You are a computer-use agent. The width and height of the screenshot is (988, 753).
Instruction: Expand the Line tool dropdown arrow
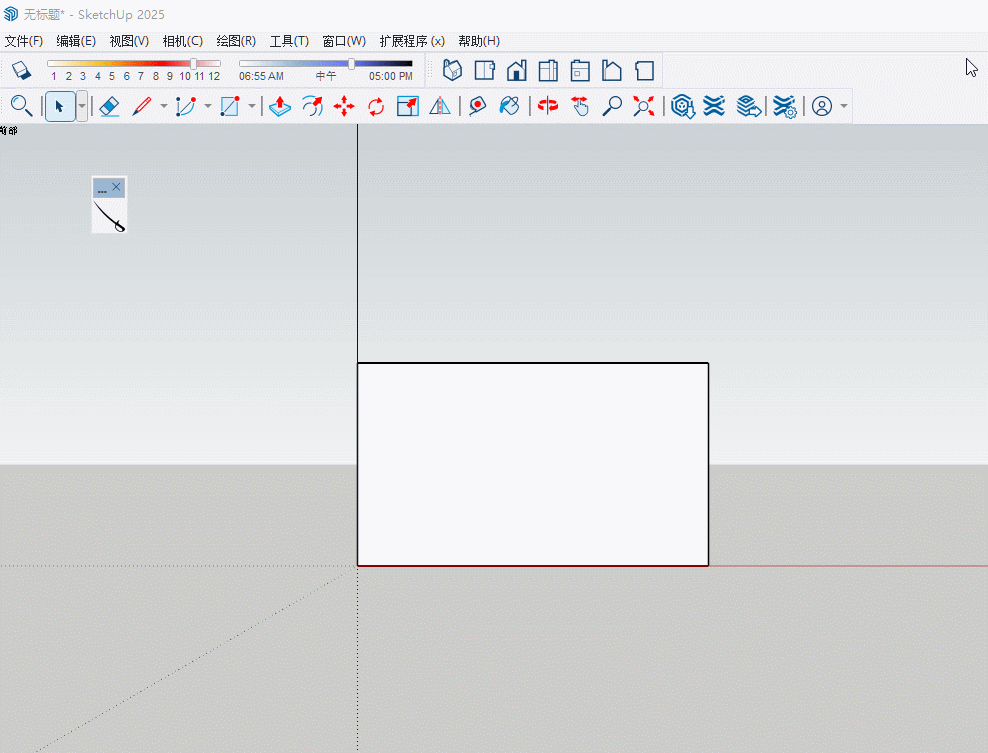(164, 106)
